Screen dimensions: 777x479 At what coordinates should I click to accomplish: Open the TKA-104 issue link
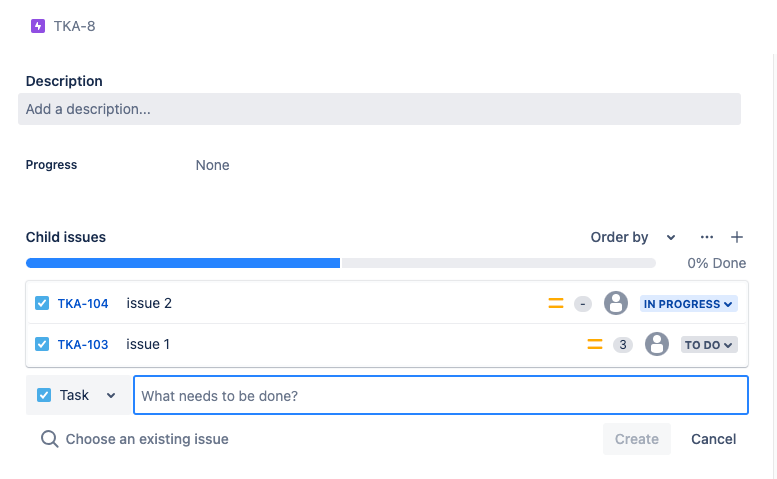(83, 304)
